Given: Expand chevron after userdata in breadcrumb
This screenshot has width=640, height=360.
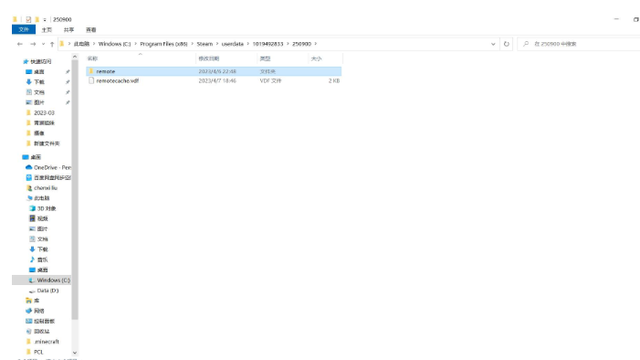Looking at the screenshot, I should click(248, 44).
